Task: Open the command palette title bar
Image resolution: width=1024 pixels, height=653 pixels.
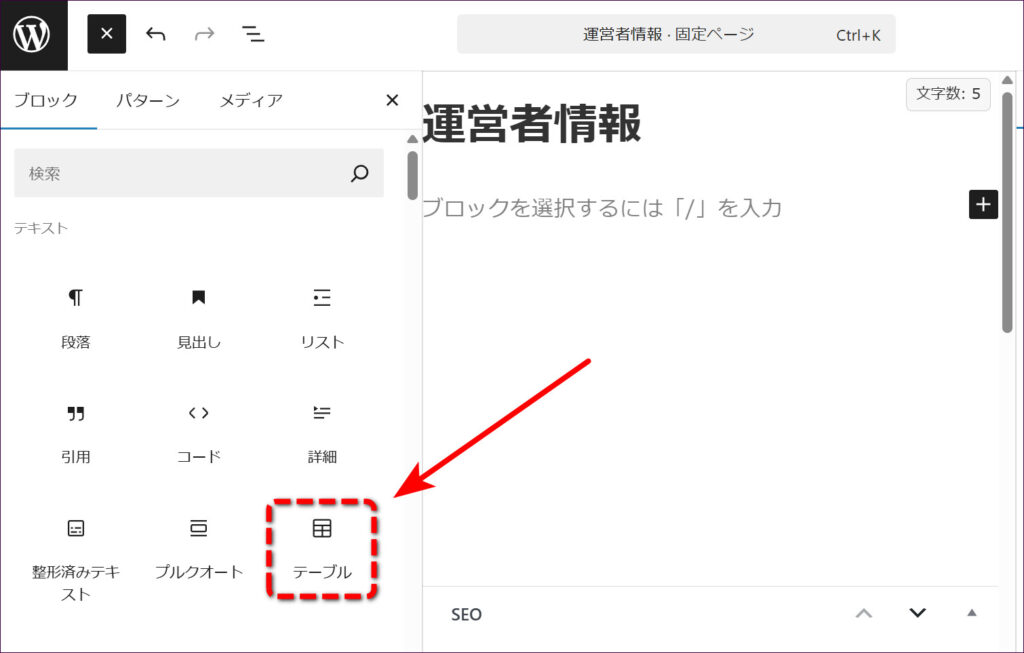Action: pyautogui.click(x=675, y=34)
